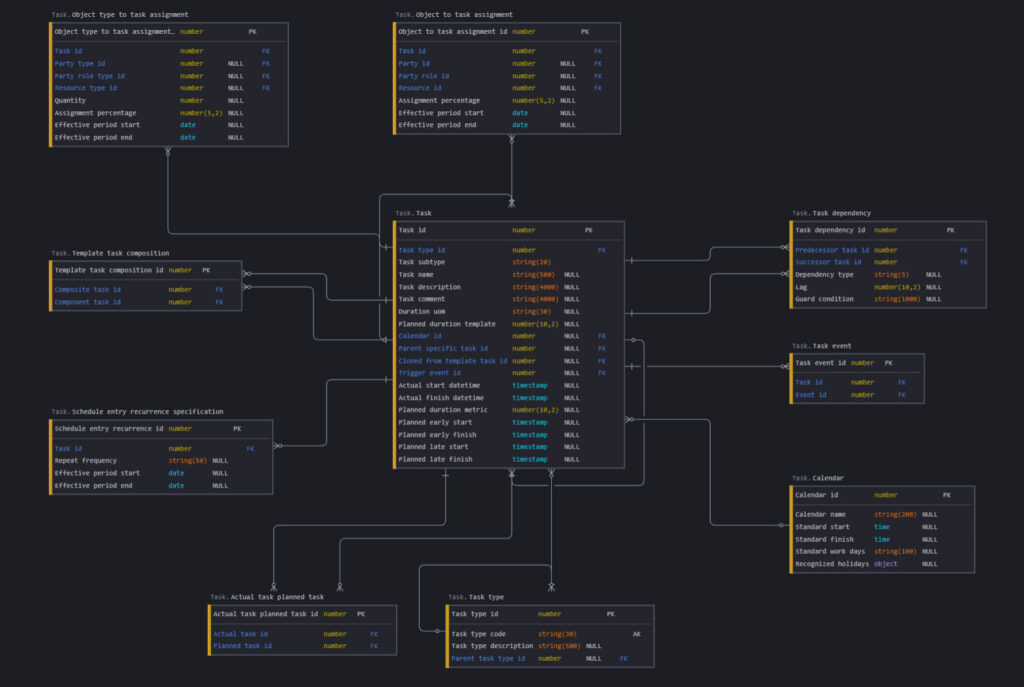Click the Task.Calendar table title
The width and height of the screenshot is (1024, 687).
pos(817,478)
